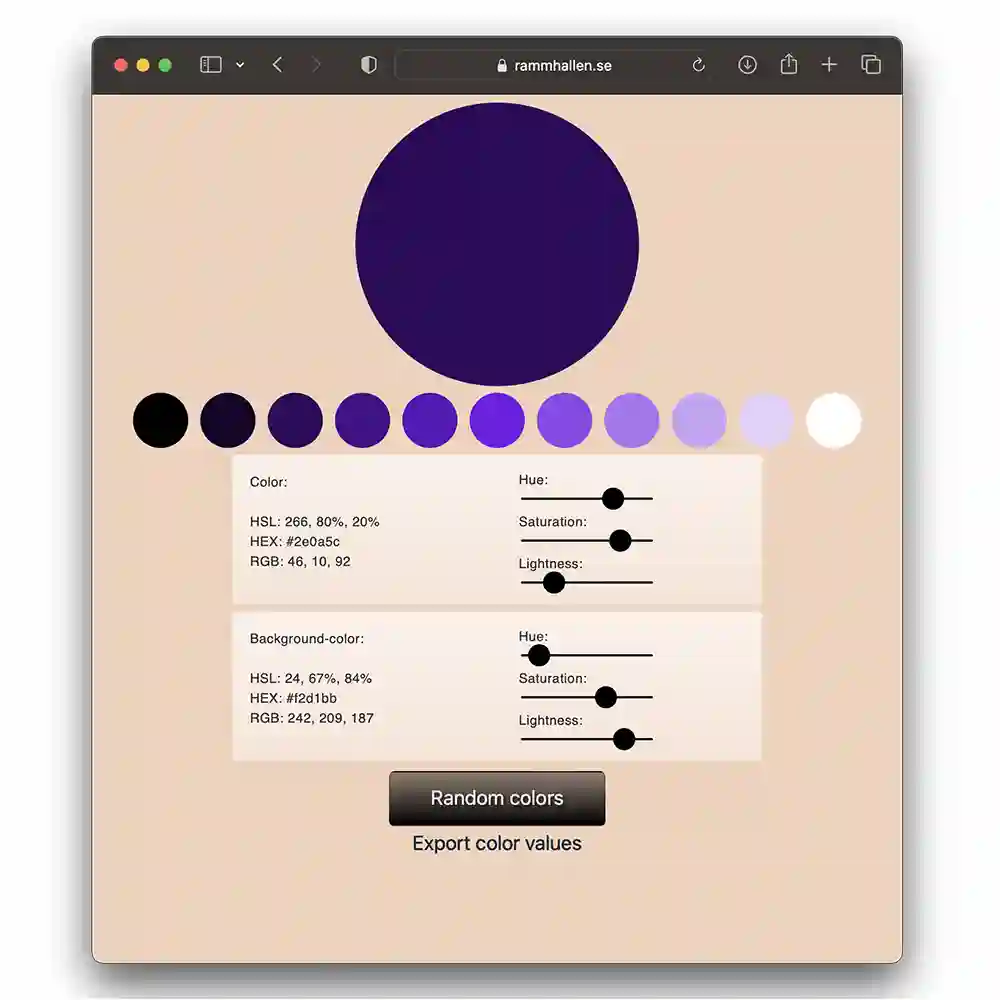The height and width of the screenshot is (1000, 1000).
Task: Open the share sheet icon
Action: [x=789, y=64]
